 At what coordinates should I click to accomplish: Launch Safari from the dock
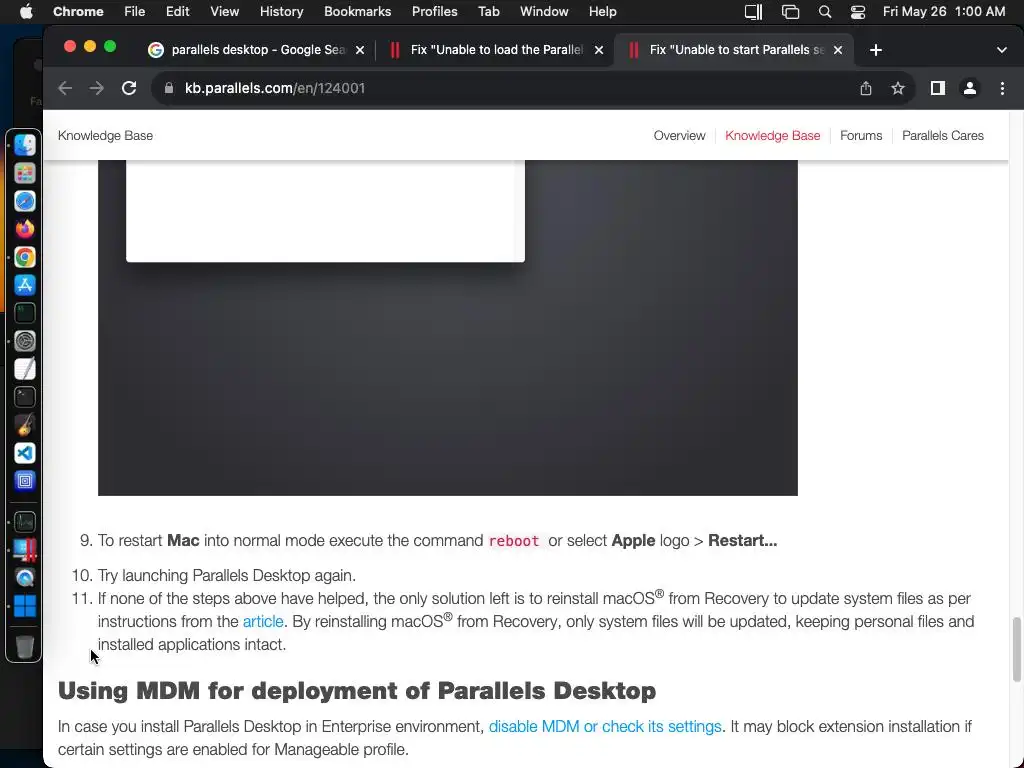pos(25,201)
